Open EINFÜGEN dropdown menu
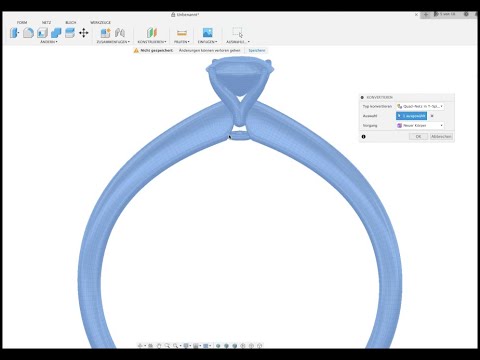Screen dimensions: 480x360 pos(207,42)
